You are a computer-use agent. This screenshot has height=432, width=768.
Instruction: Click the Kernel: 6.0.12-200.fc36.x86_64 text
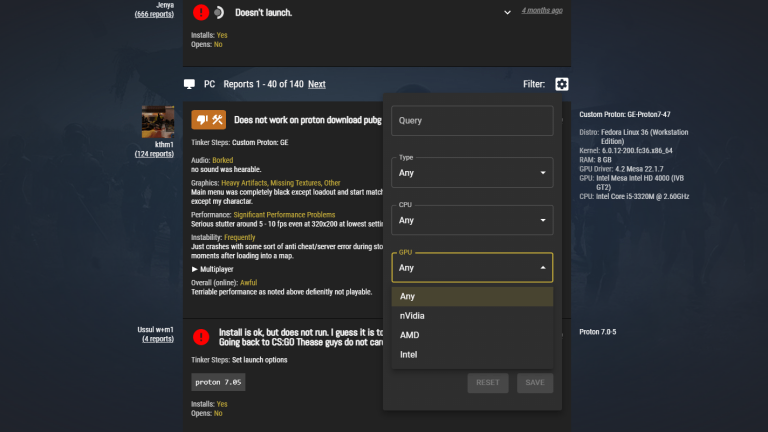click(625, 150)
